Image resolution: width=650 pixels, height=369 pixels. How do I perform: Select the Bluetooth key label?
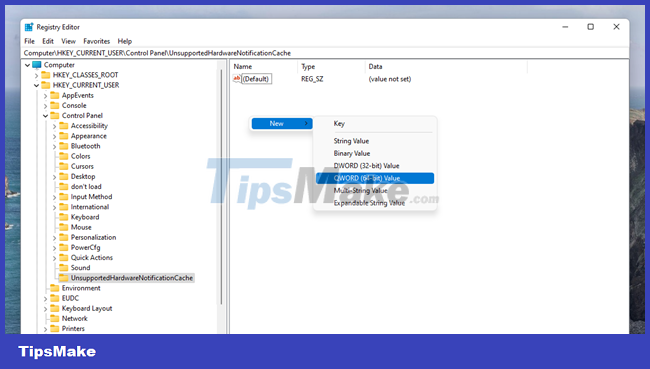pos(85,146)
